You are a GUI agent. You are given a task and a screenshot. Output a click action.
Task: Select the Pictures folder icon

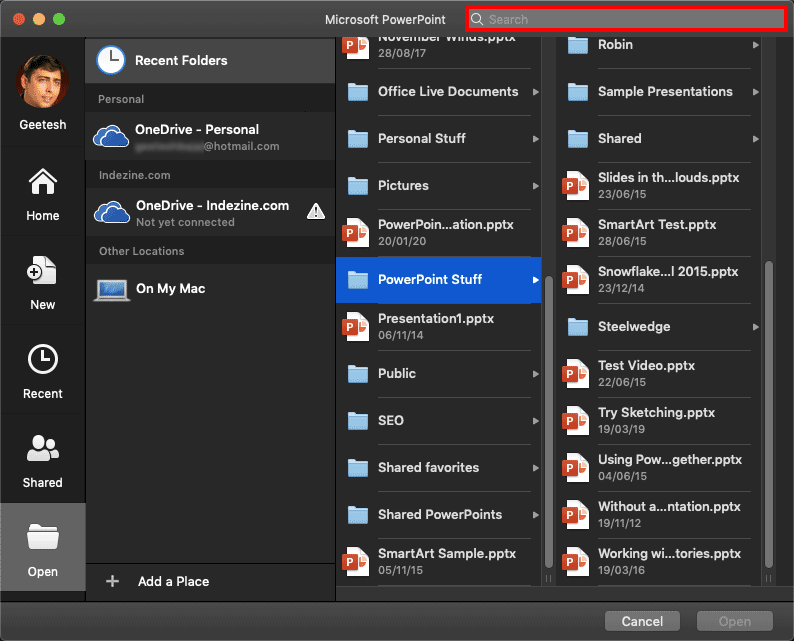click(358, 186)
